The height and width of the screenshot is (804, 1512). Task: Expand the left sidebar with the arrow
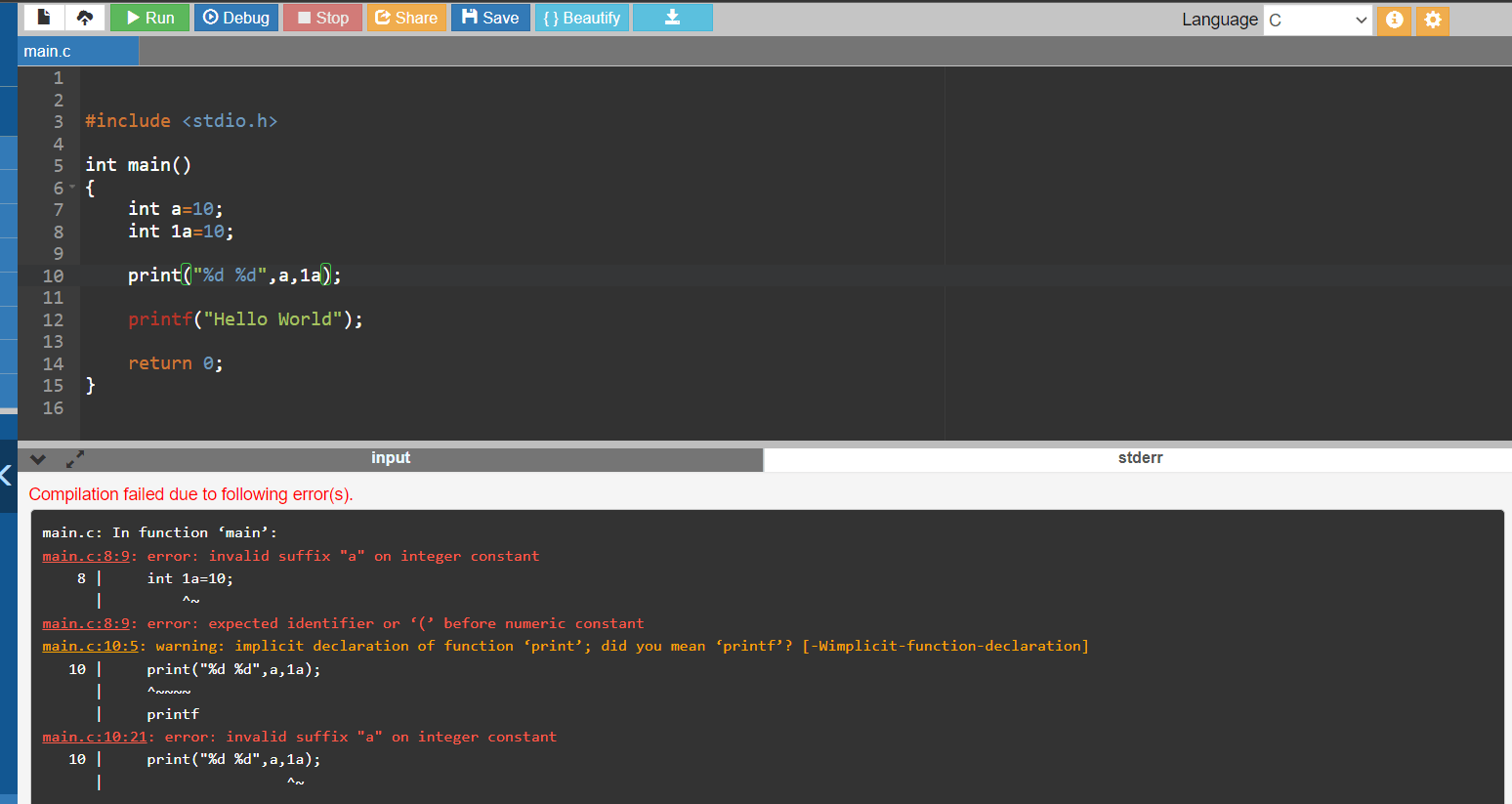(x=6, y=476)
